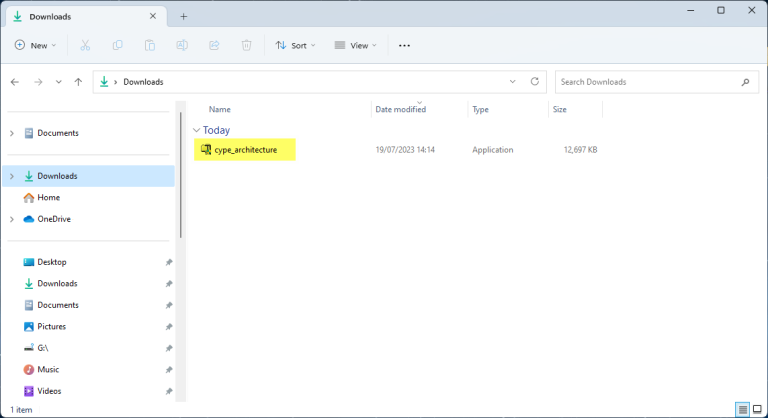Go back with the left arrow
Viewport: 768px width, 418px height.
tap(15, 82)
